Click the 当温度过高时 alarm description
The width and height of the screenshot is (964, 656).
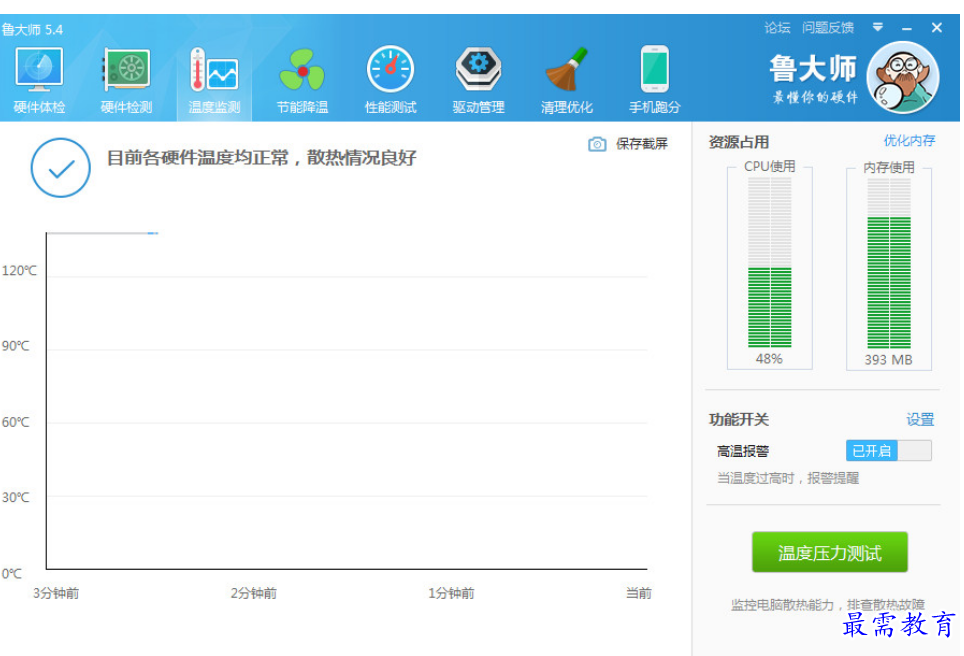(788, 478)
